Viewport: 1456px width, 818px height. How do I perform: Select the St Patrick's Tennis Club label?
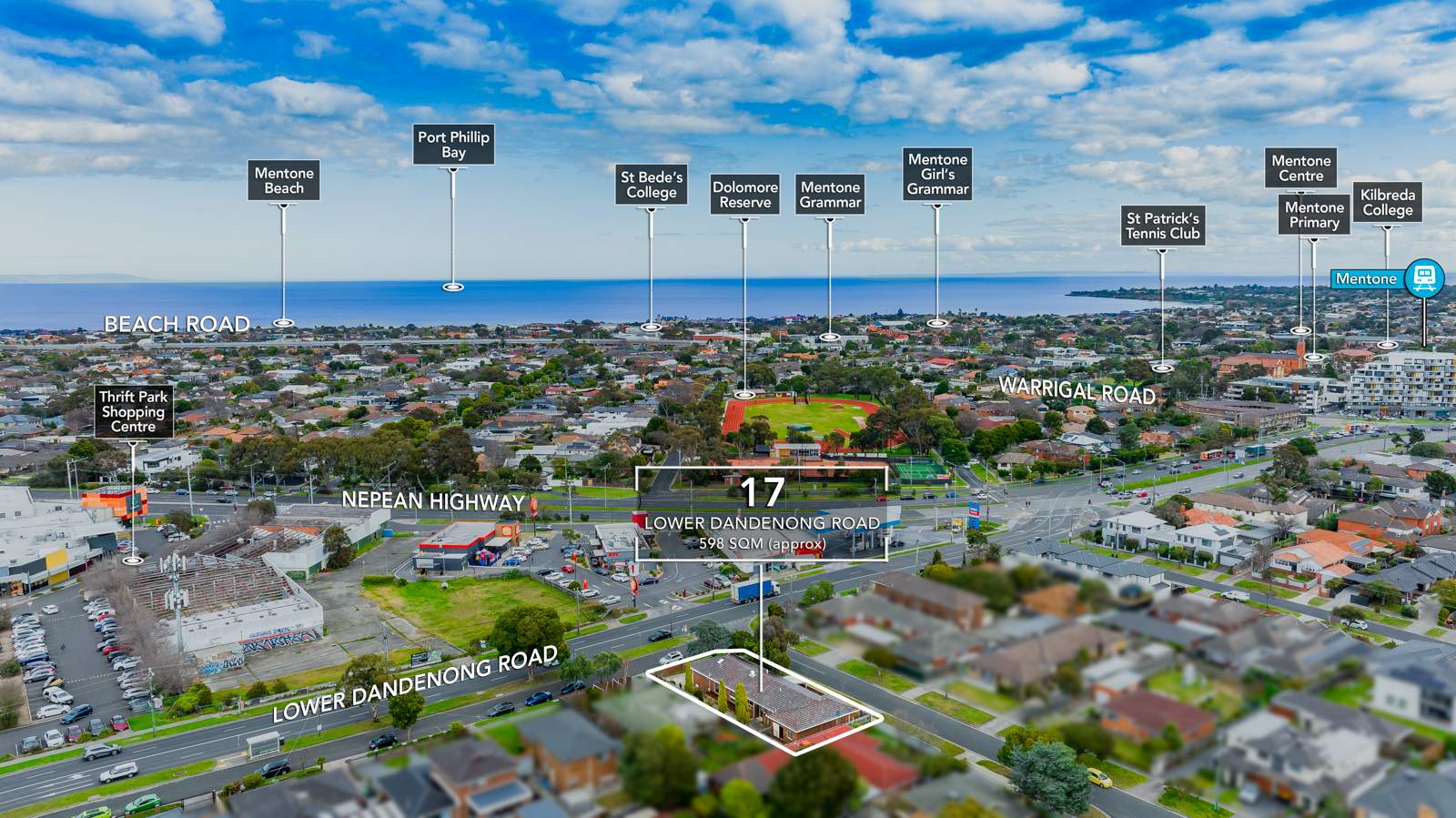click(1163, 226)
